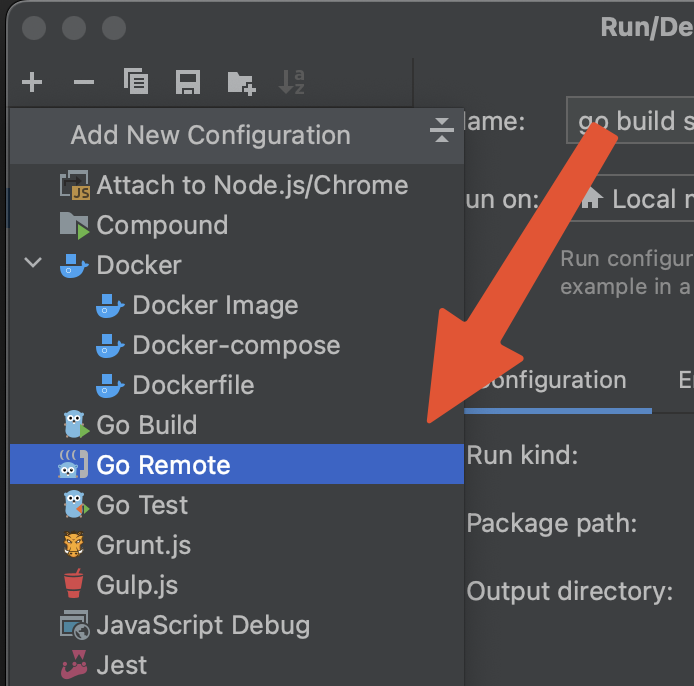This screenshot has height=686, width=694.
Task: Click the Grunt.js boar icon
Action: point(74,544)
